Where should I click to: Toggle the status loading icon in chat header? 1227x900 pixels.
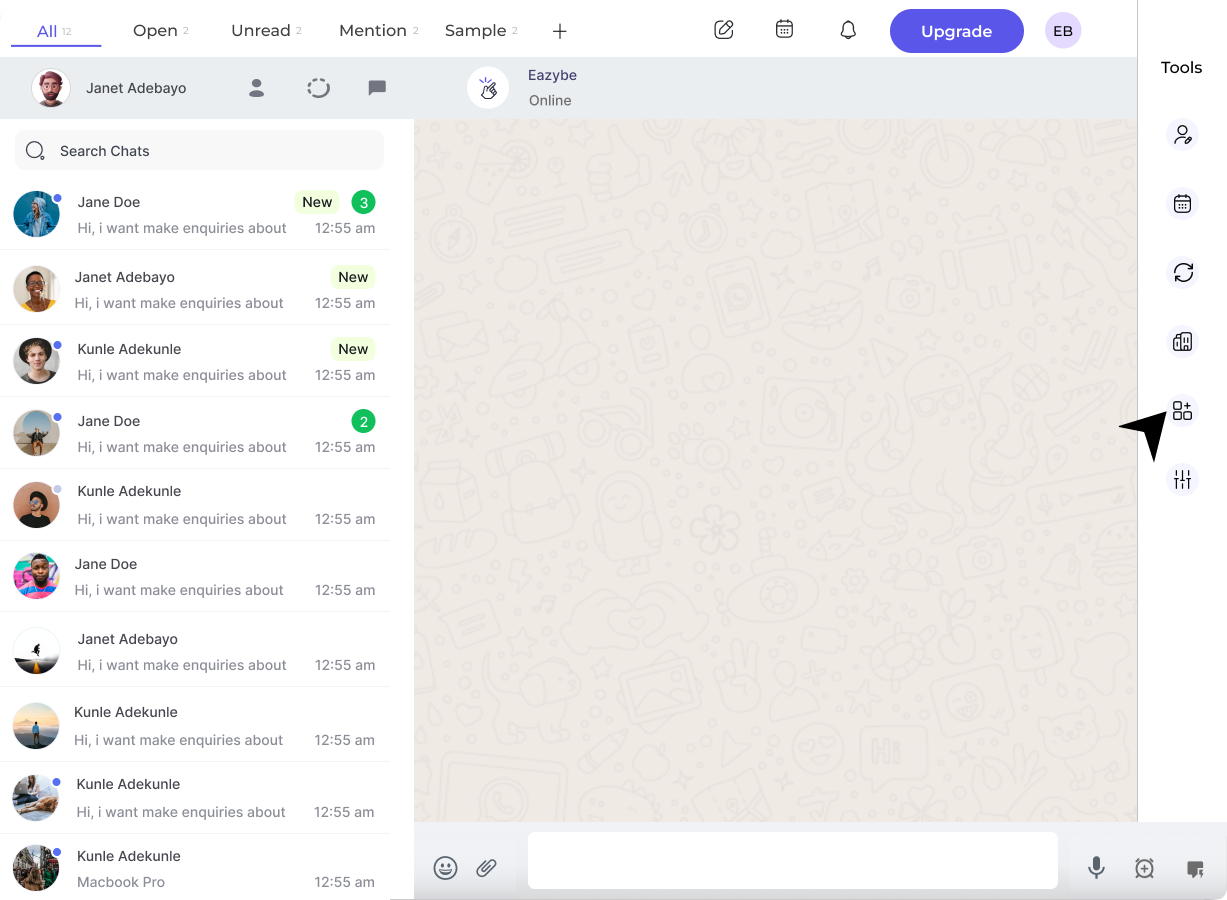pyautogui.click(x=318, y=88)
